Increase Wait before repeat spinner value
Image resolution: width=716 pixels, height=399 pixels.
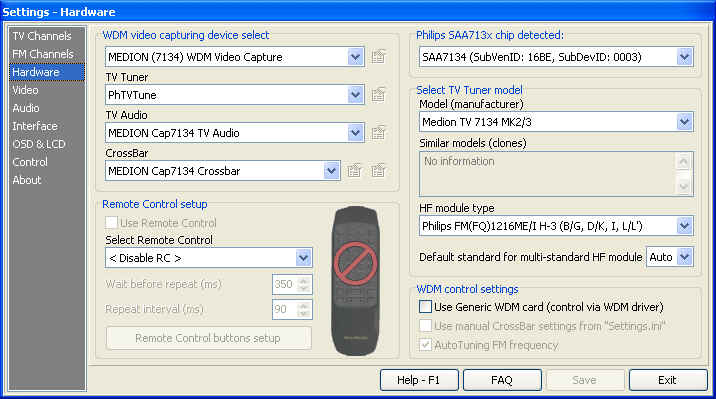304,280
